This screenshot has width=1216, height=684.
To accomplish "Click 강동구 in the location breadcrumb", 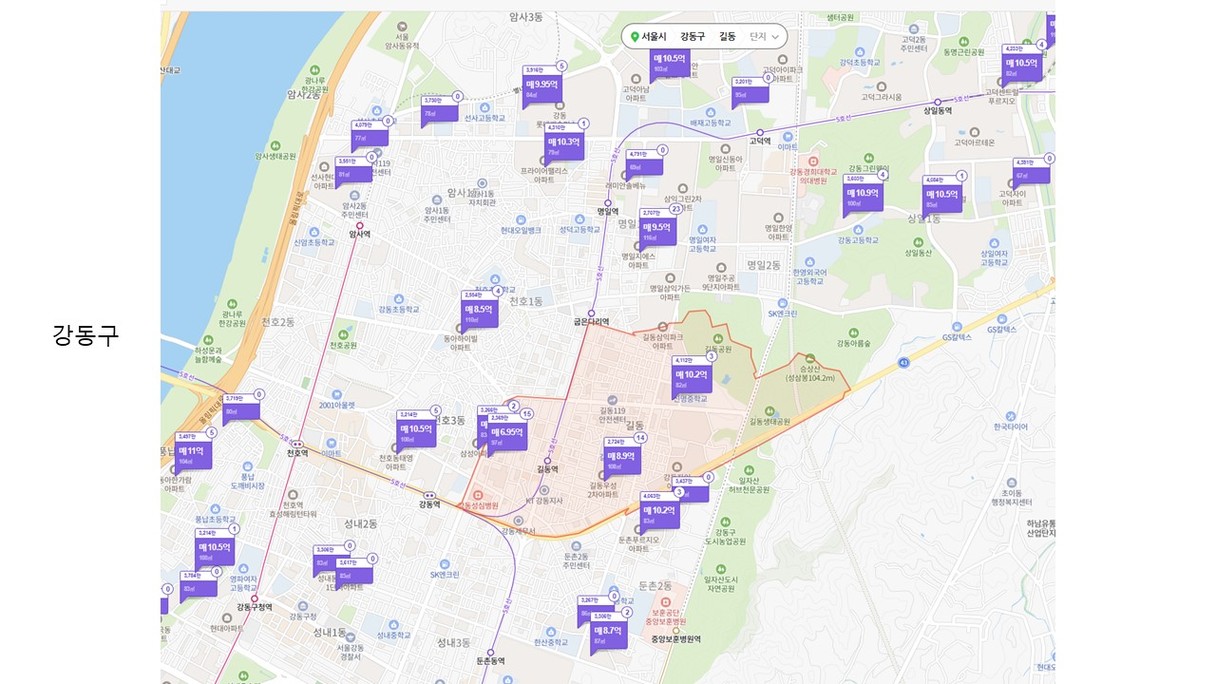I will (692, 37).
